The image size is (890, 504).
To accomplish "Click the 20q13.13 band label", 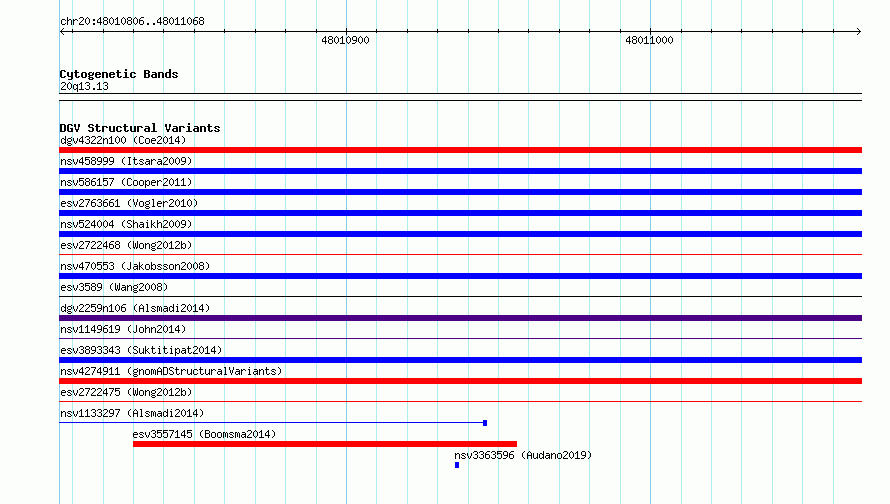I will [x=84, y=86].
